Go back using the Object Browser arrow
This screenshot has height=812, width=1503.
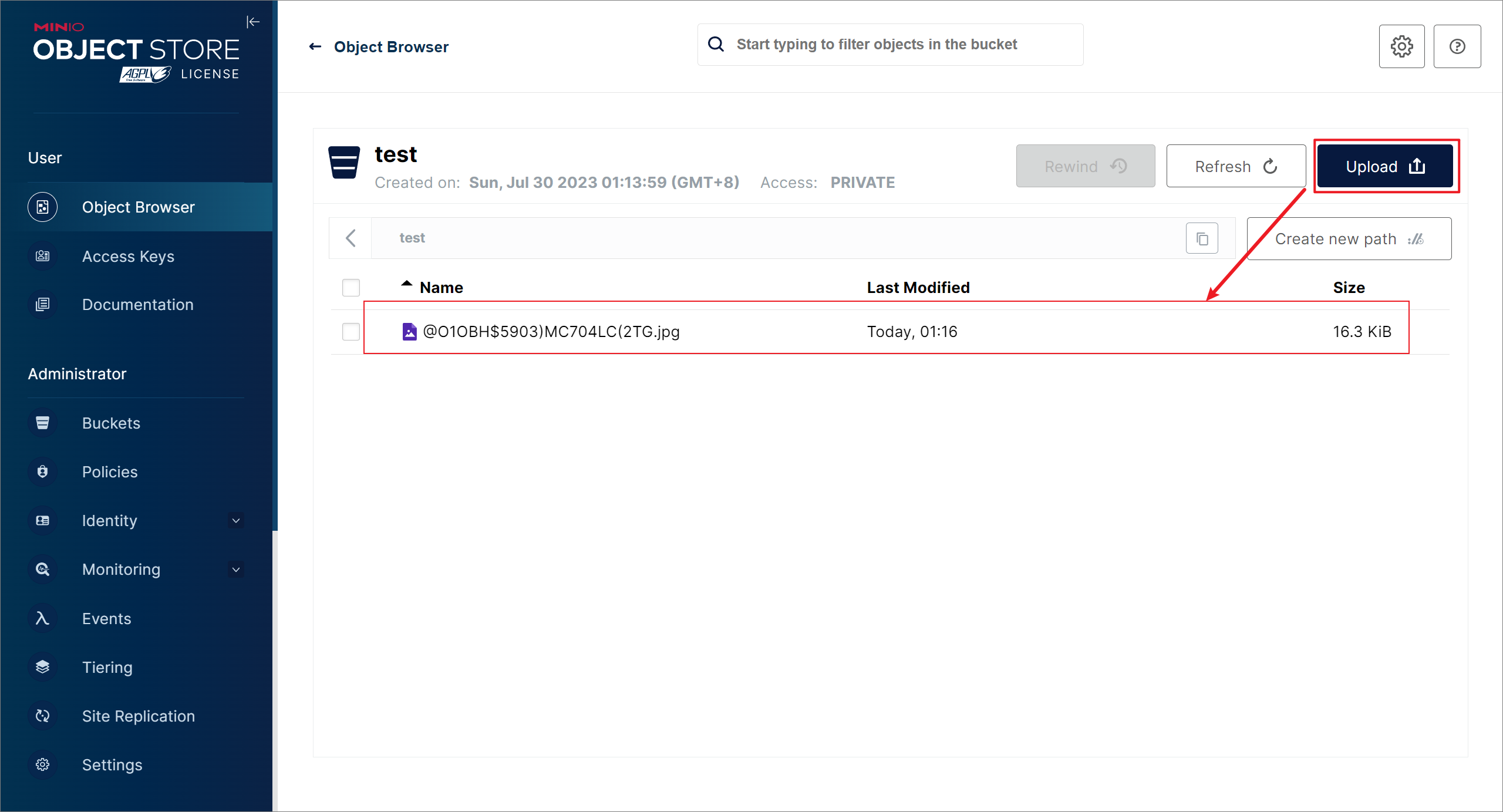315,46
